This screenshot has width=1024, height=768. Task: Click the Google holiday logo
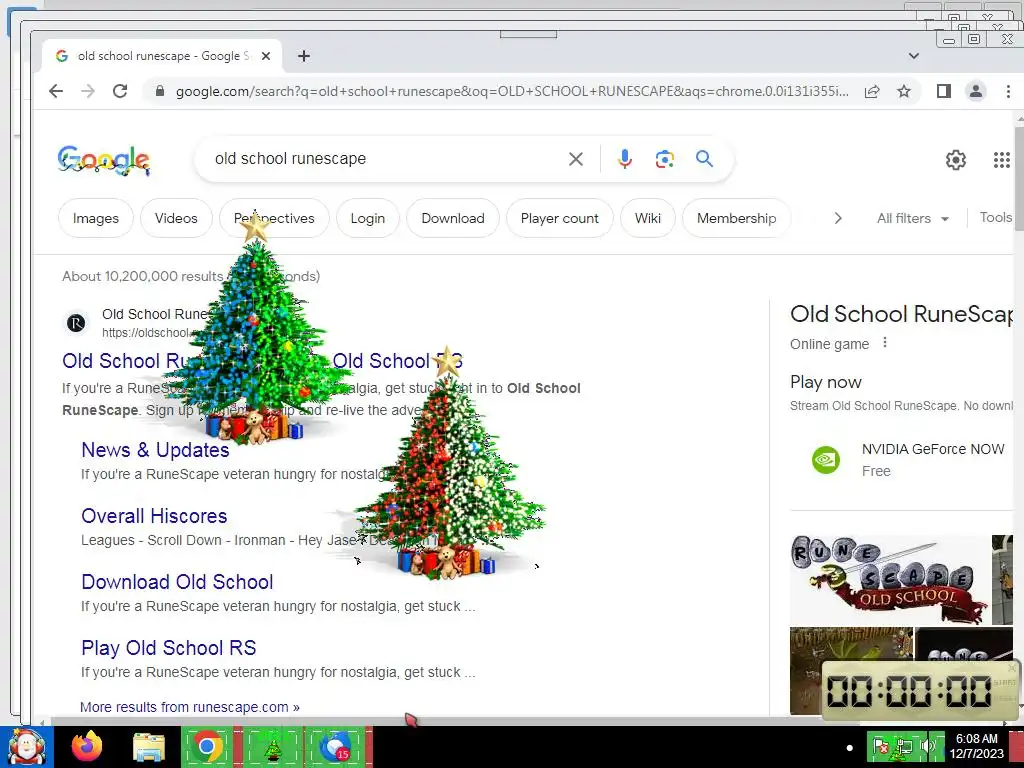pos(104,160)
